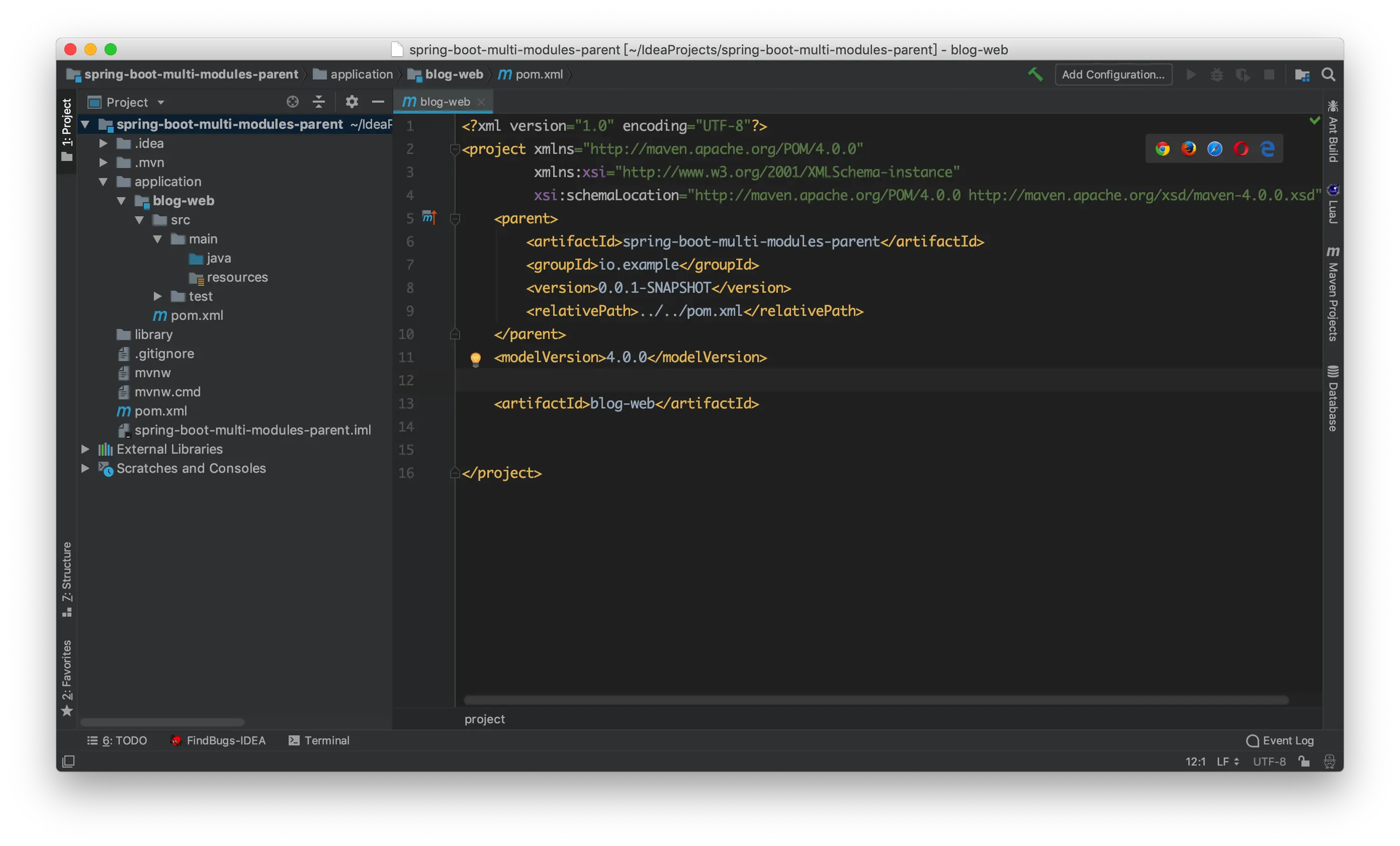Collapse the blog-web module node

122,201
